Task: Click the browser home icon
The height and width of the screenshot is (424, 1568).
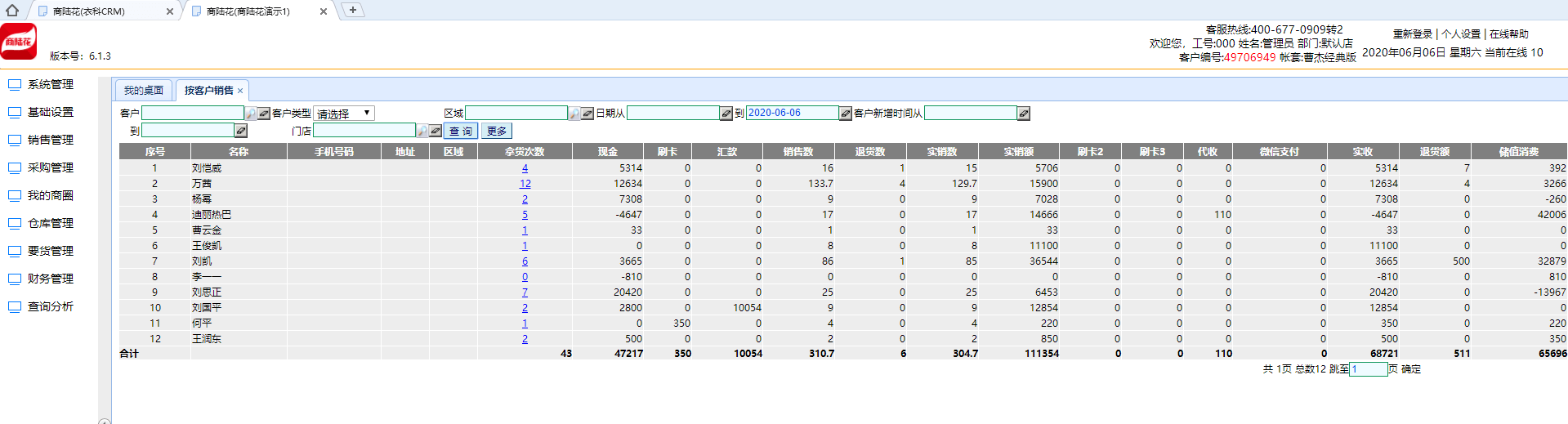Action: coord(12,11)
